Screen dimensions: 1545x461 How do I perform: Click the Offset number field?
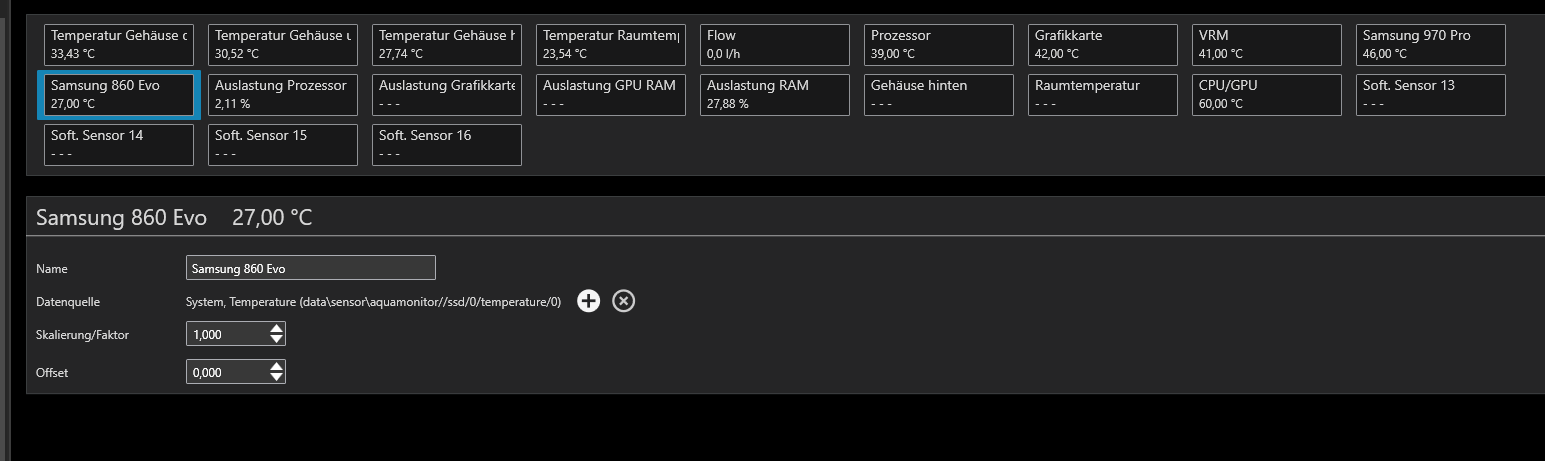coord(226,372)
